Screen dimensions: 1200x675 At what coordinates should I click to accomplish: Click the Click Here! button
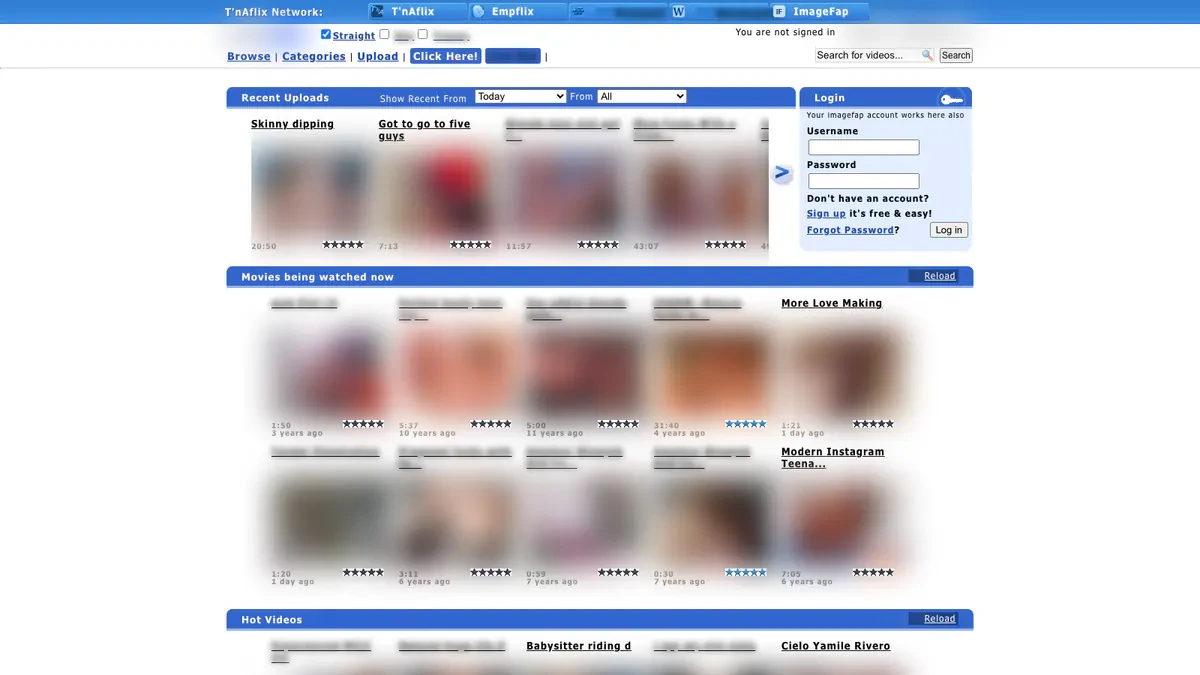click(446, 56)
